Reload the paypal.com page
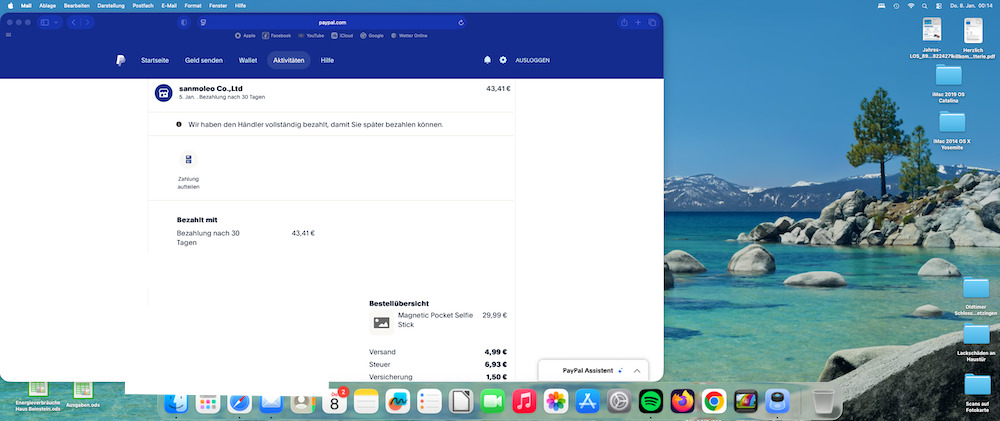Image resolution: width=1000 pixels, height=421 pixels. [x=461, y=22]
